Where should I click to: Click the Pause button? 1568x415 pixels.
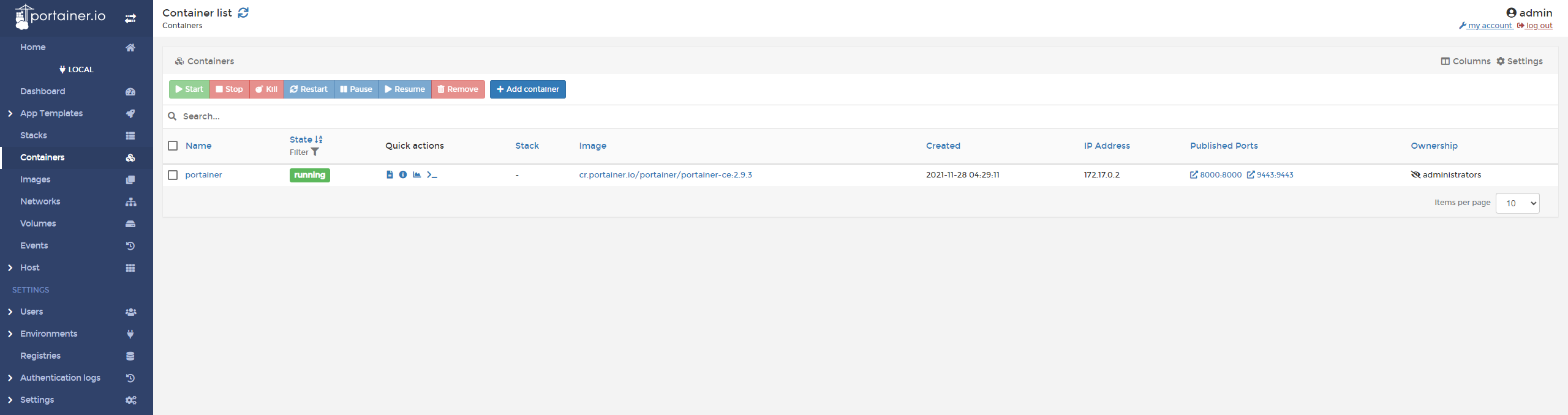pos(356,89)
